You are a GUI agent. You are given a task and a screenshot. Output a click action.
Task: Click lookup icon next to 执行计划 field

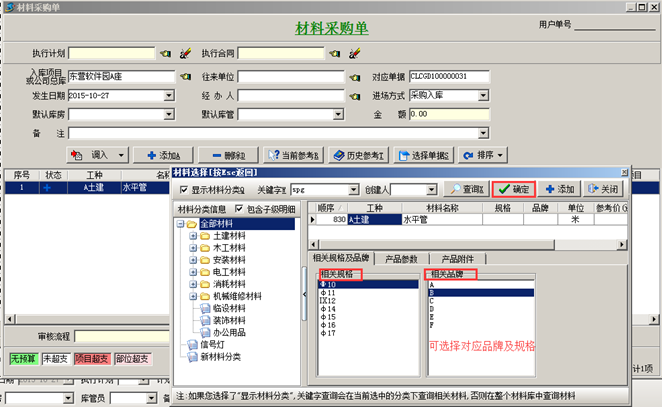166,53
